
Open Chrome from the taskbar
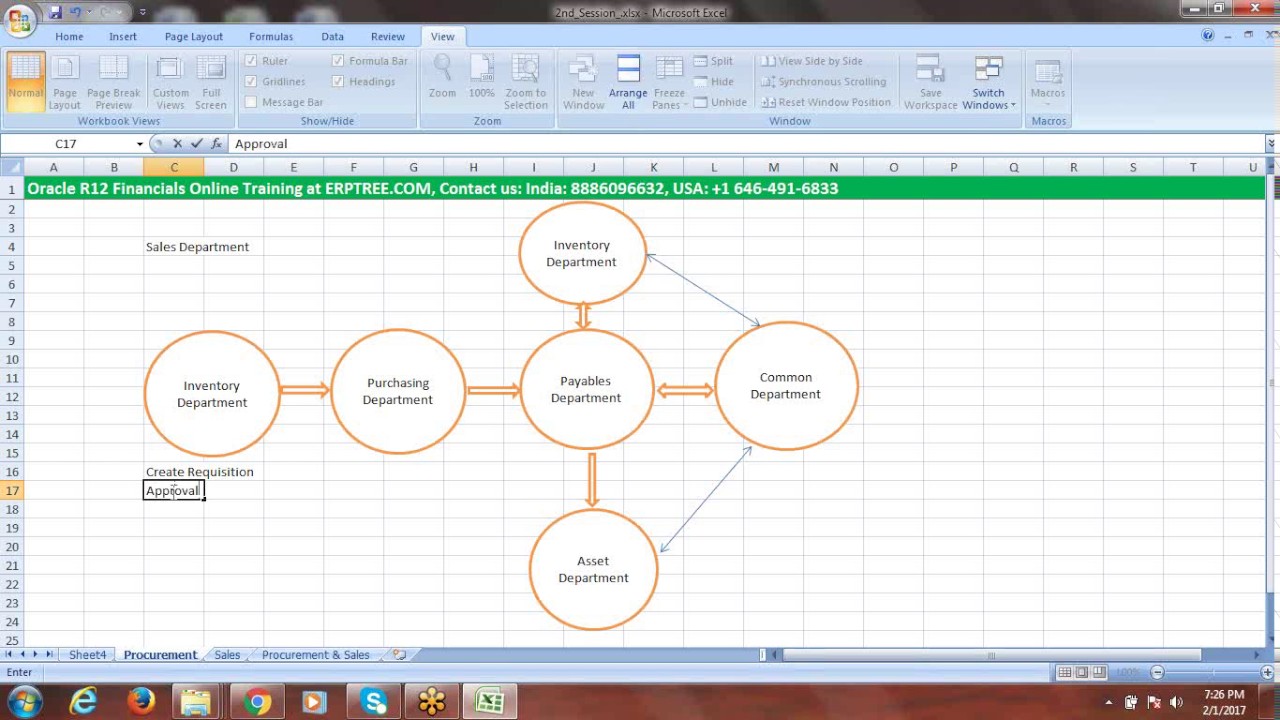pos(257,701)
